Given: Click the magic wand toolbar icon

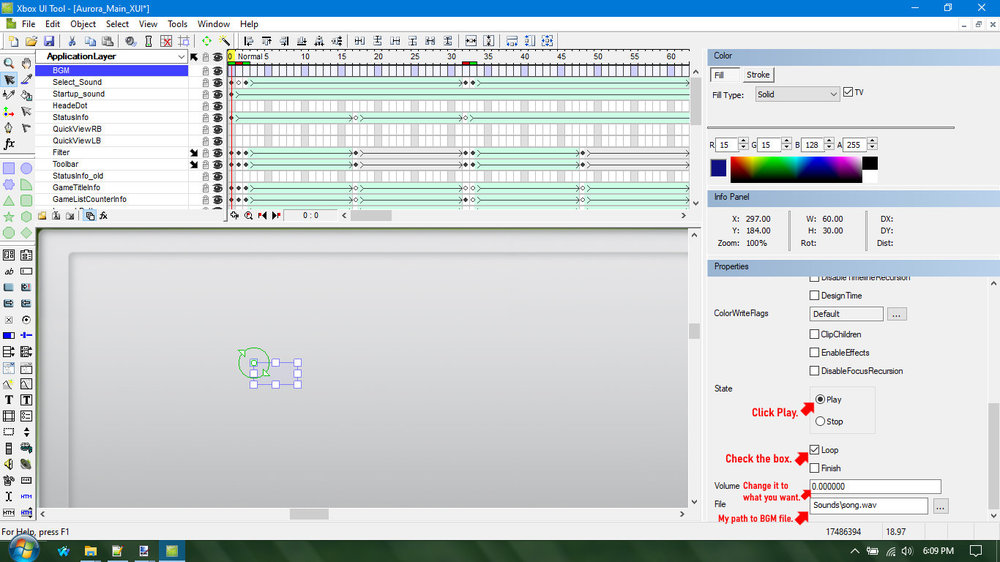Looking at the screenshot, I should coord(224,41).
